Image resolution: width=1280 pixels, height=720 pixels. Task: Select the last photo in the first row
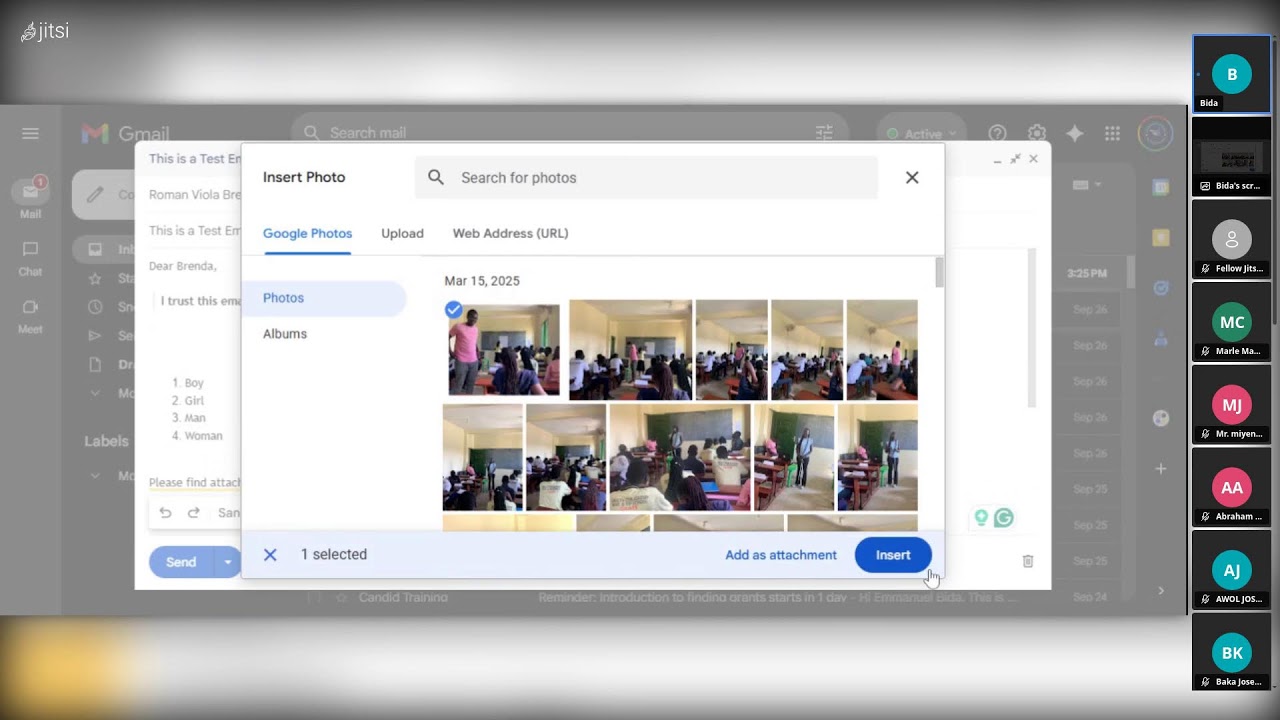tap(882, 350)
